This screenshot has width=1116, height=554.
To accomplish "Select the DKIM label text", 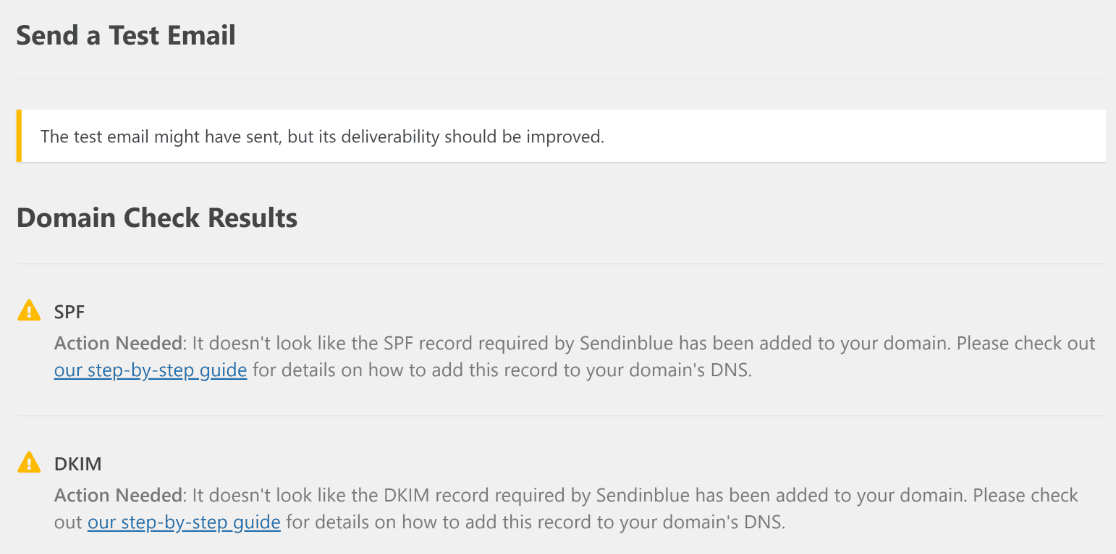I will pyautogui.click(x=78, y=464).
